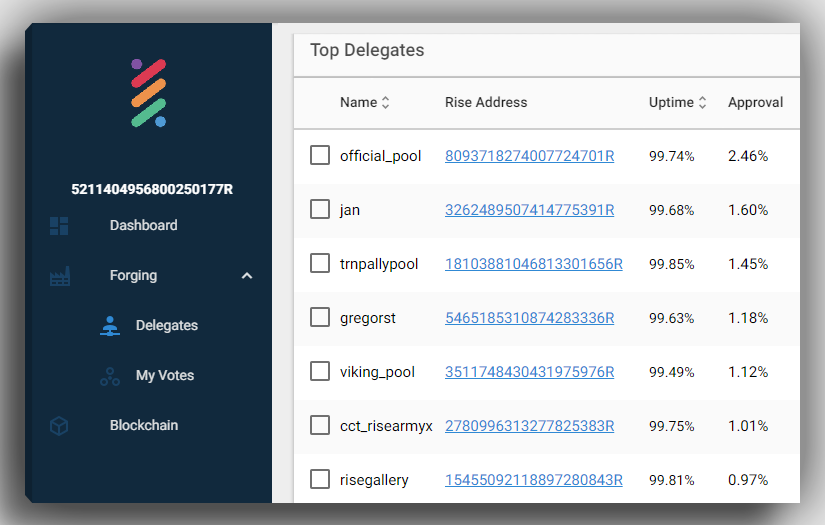Screen dimensions: 825x525
Task: Select gregorst delegate checkbox
Action: click(x=320, y=317)
